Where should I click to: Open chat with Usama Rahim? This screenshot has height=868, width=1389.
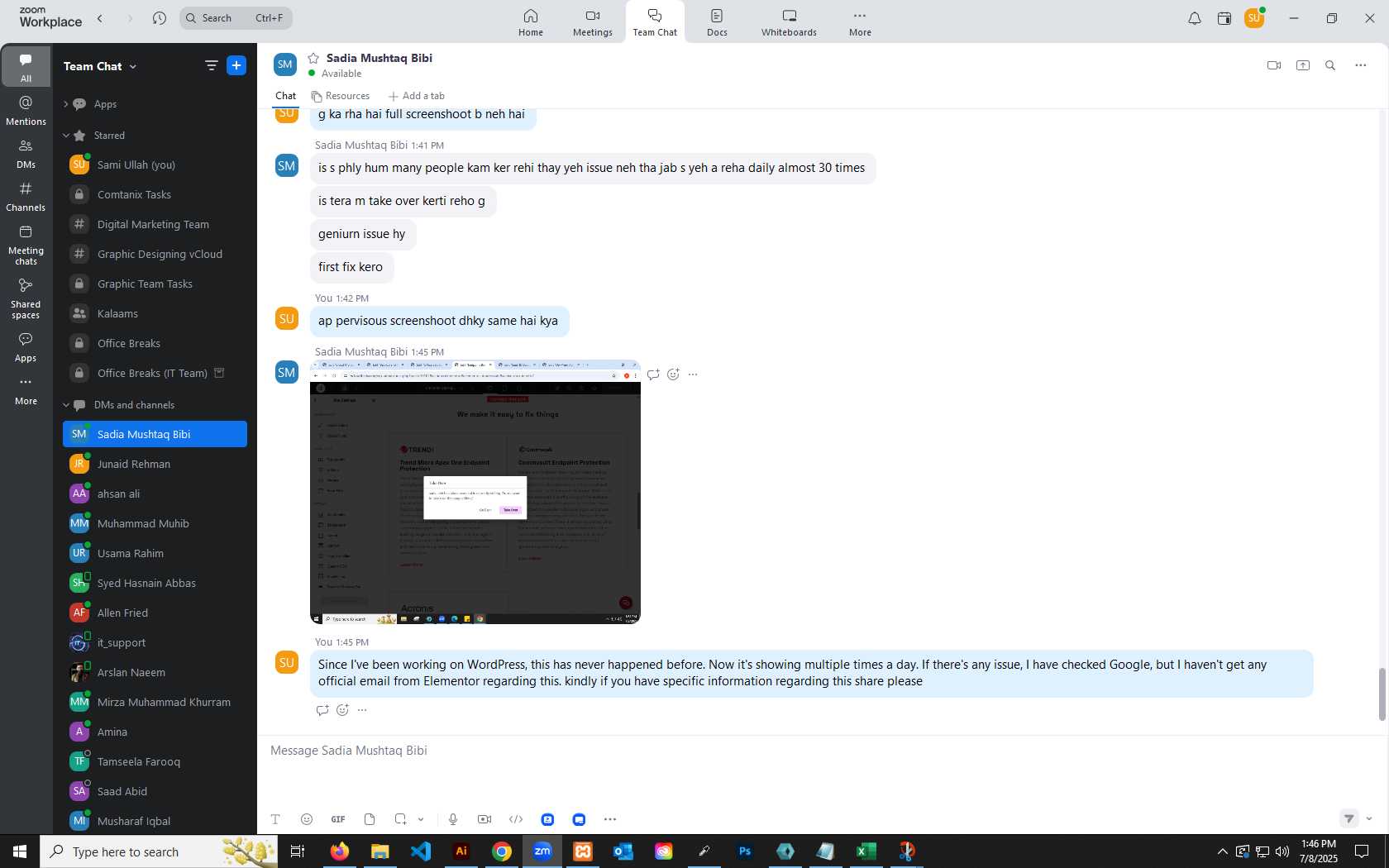point(155,553)
